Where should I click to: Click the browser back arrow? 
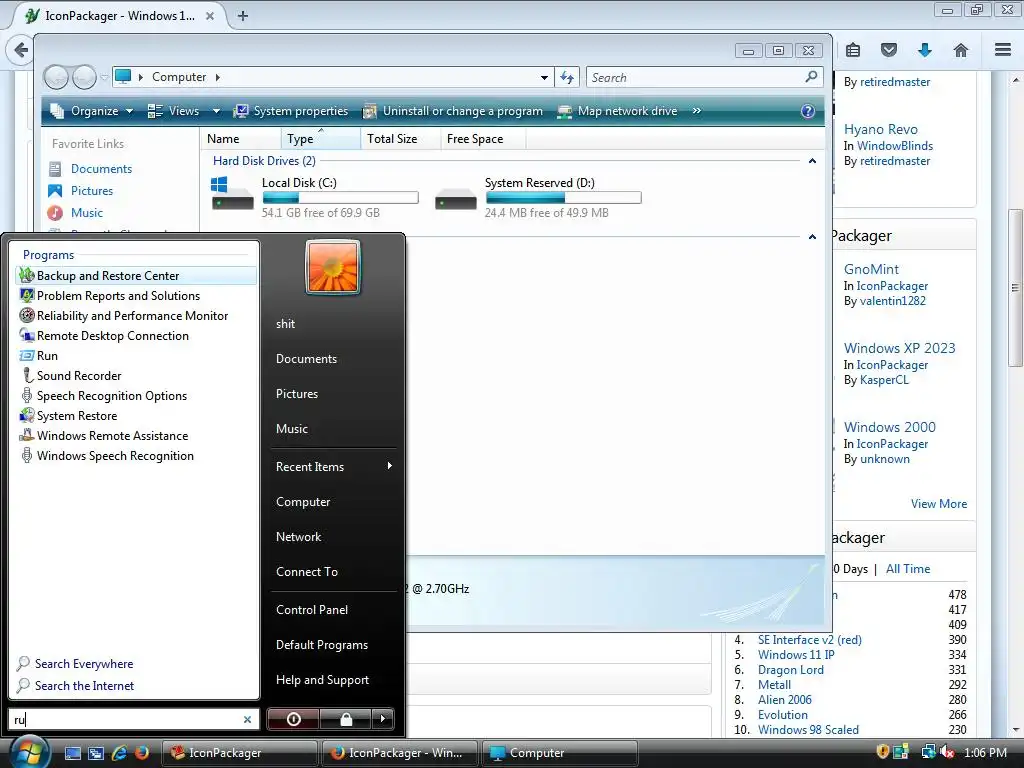[x=21, y=50]
